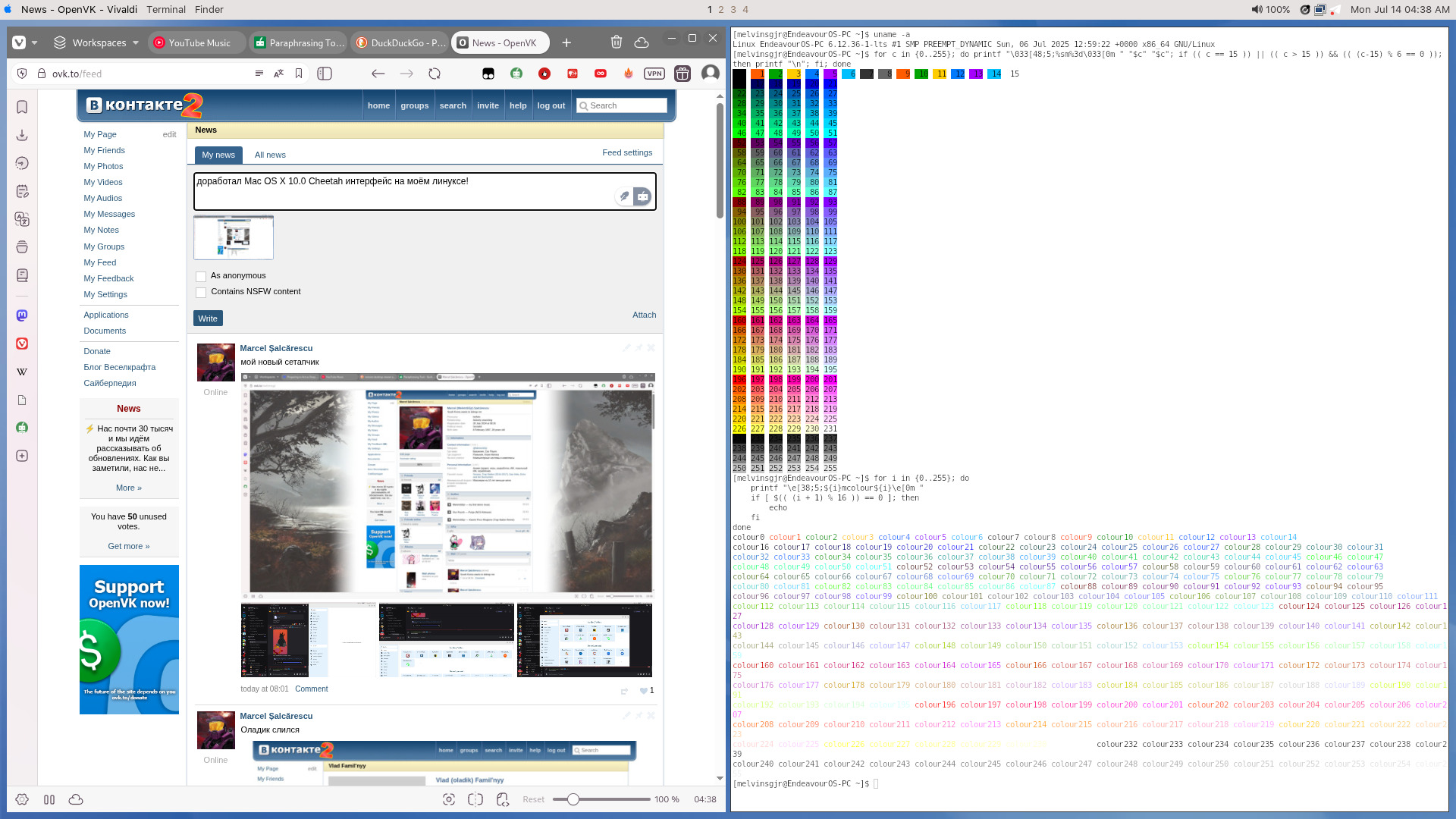Open the downloads side panel

pyautogui.click(x=22, y=135)
